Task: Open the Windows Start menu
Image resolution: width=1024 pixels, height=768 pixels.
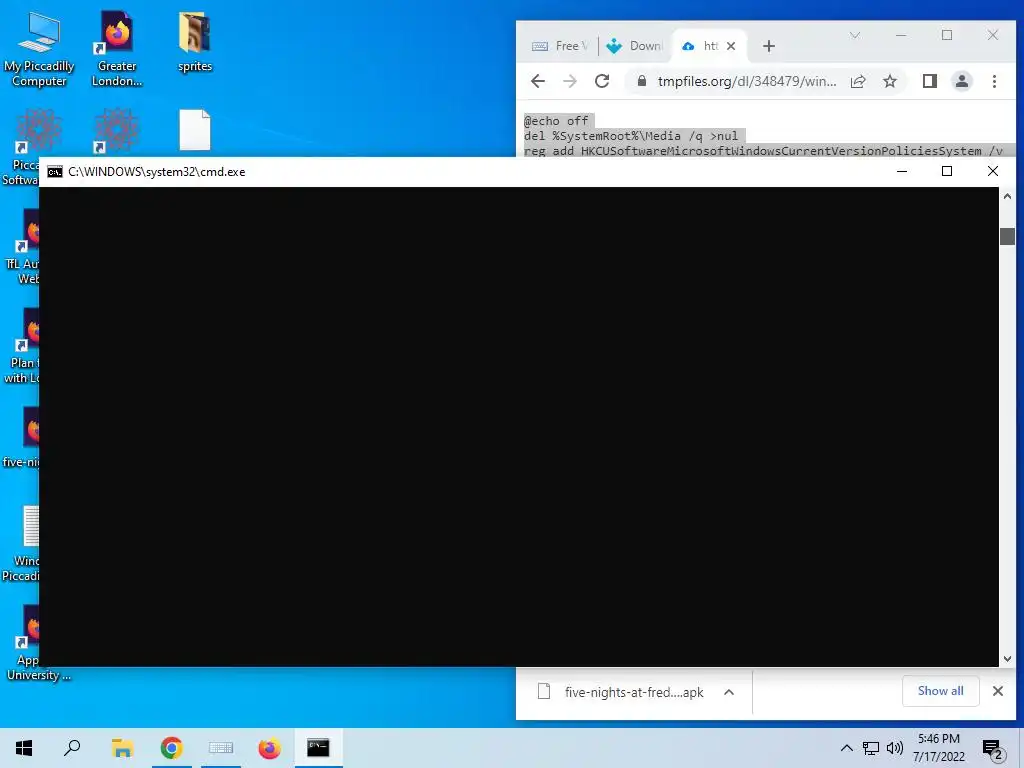Action: [24, 748]
